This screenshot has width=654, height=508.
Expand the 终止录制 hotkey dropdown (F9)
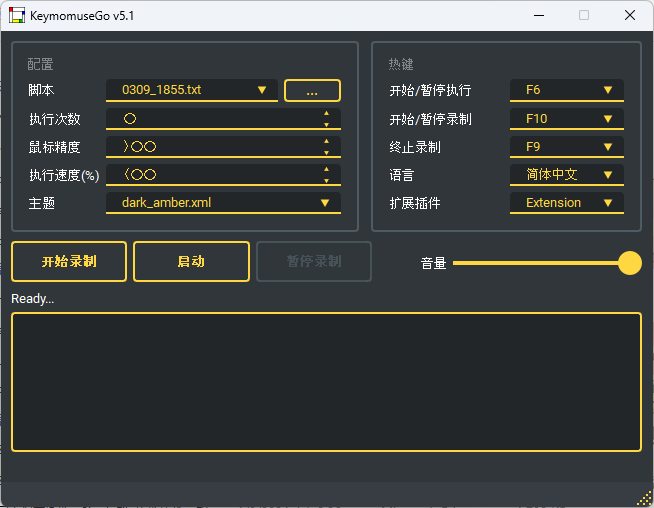click(x=567, y=147)
